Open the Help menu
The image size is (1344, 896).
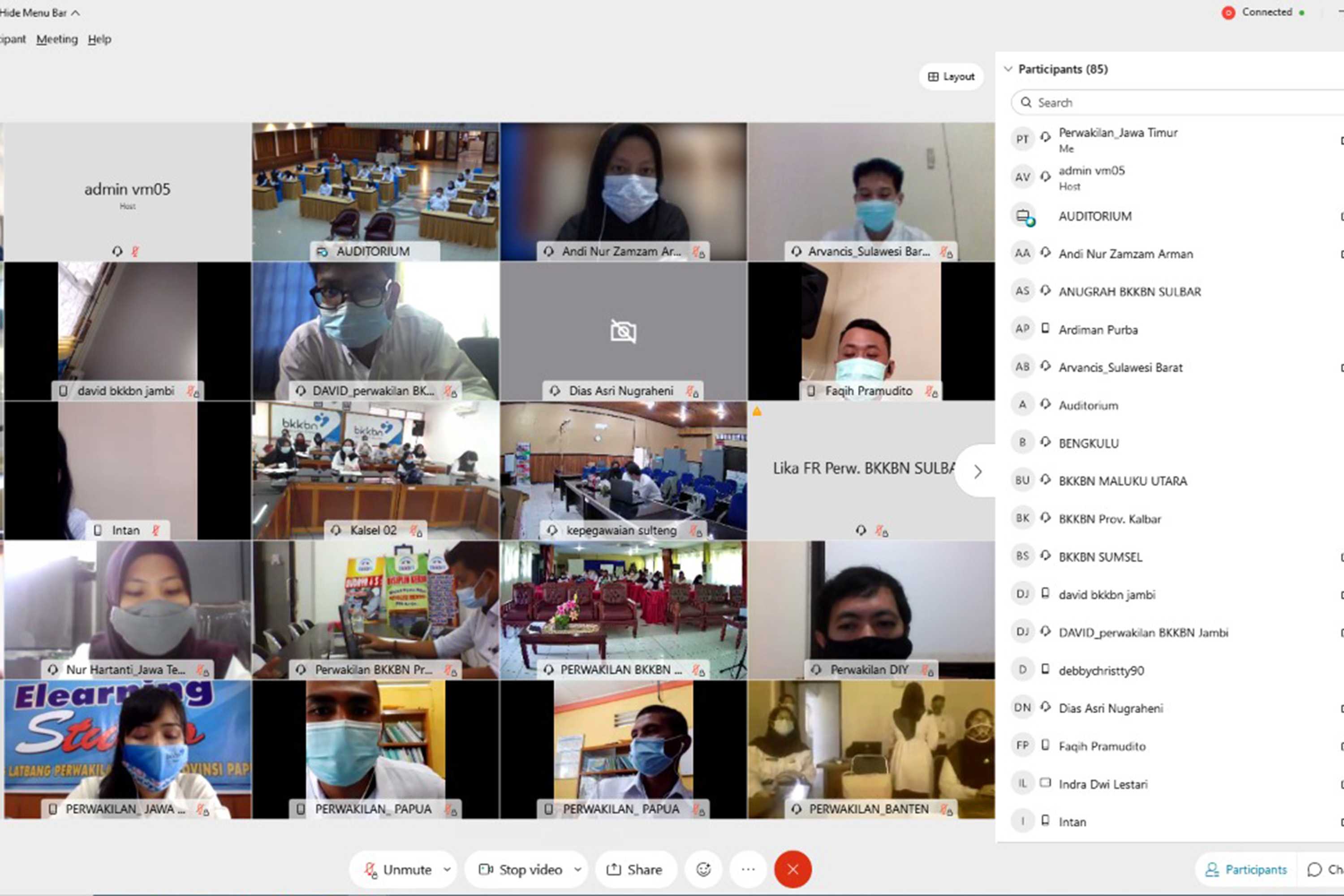tap(99, 39)
